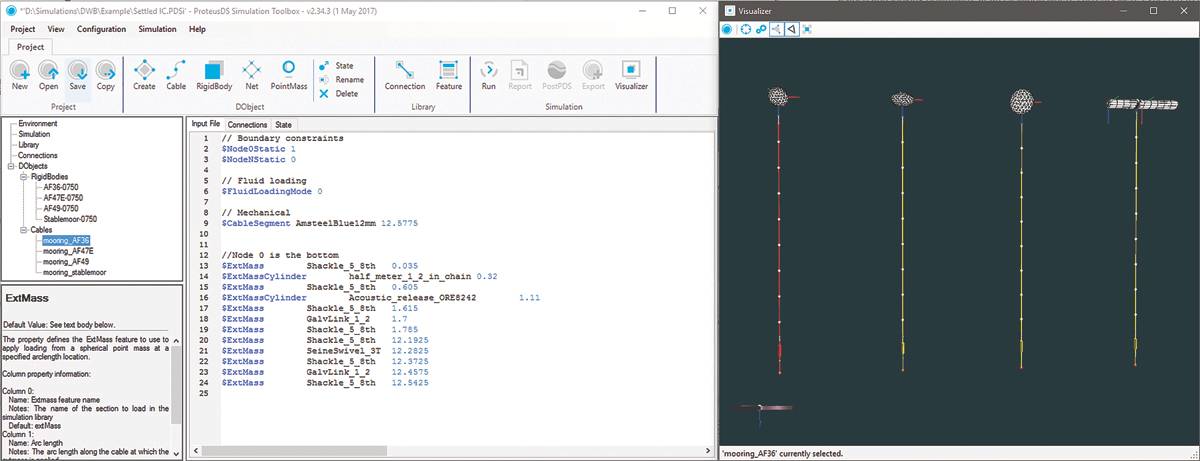Launch PostPDS tool
The height and width of the screenshot is (461, 1200).
[557, 76]
